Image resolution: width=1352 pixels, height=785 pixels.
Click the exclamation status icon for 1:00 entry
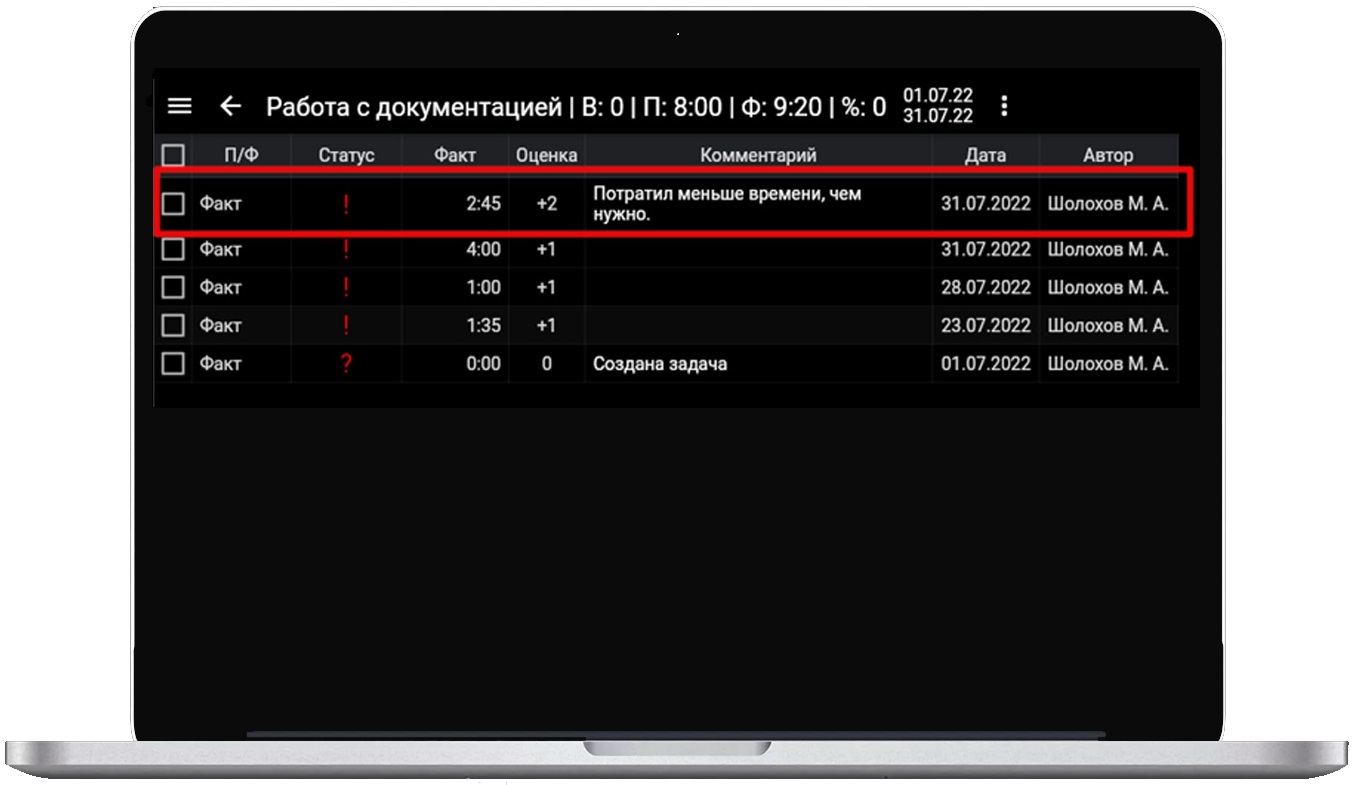346,287
